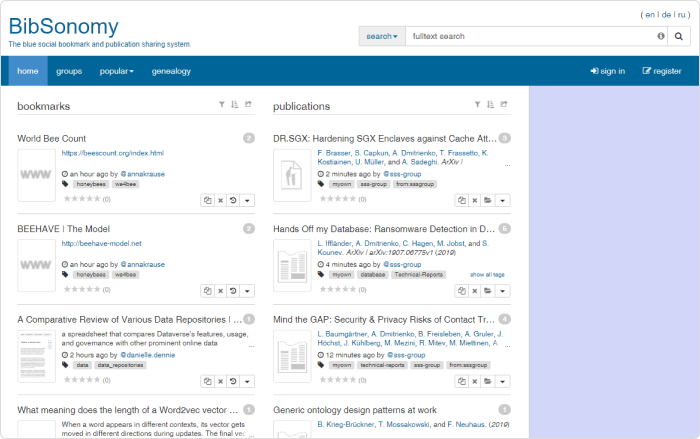This screenshot has height=439, width=700.
Task: Switch language to de
Action: (x=666, y=15)
